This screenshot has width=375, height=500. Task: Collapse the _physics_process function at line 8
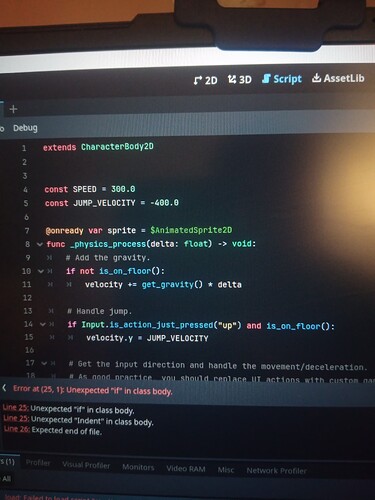[40, 244]
